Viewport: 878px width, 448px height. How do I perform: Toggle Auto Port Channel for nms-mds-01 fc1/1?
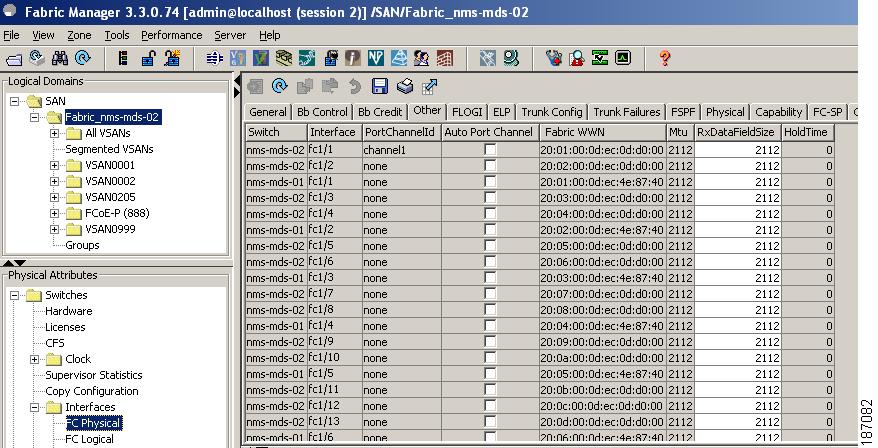coord(491,181)
